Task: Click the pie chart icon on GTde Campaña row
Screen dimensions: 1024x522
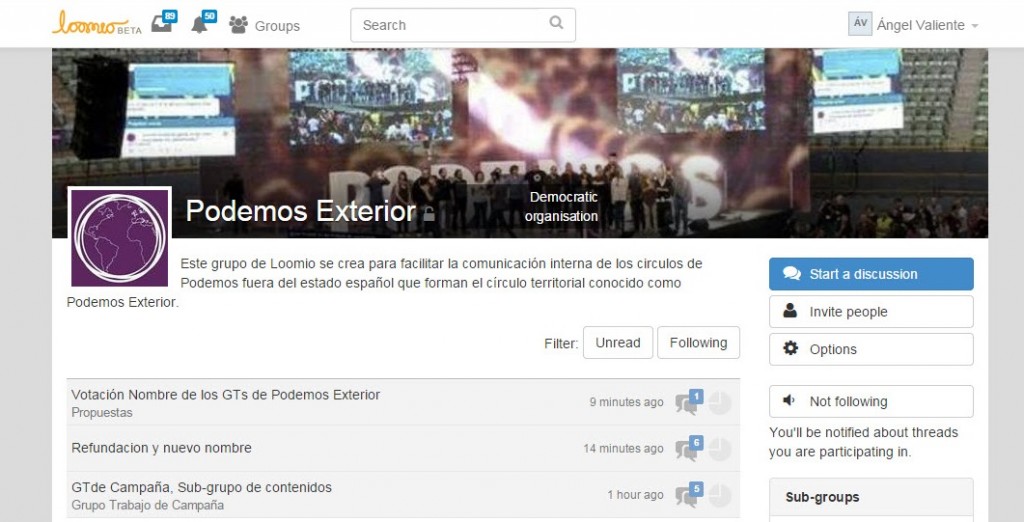Action: point(719,496)
